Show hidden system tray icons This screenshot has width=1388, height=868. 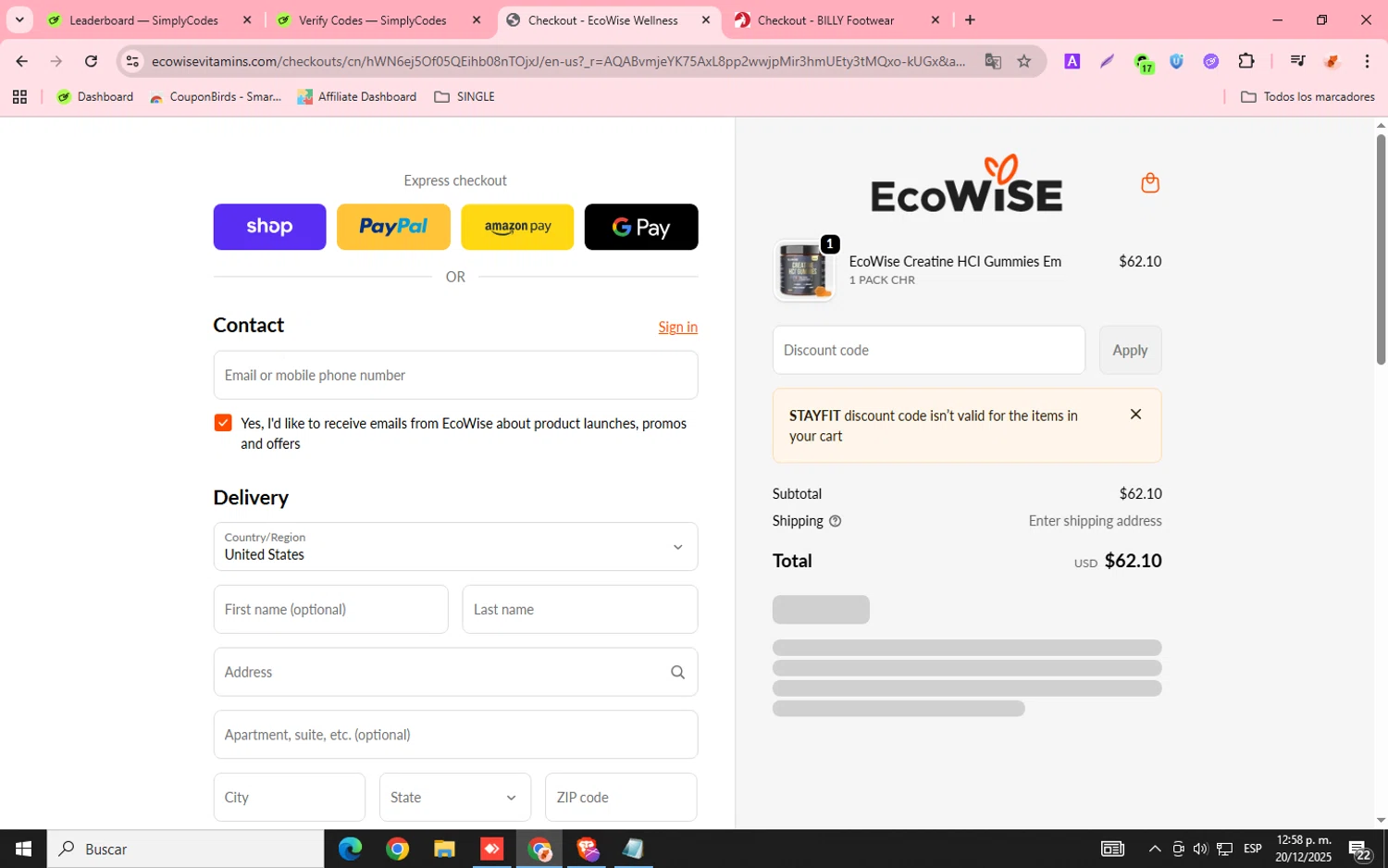pos(1154,849)
